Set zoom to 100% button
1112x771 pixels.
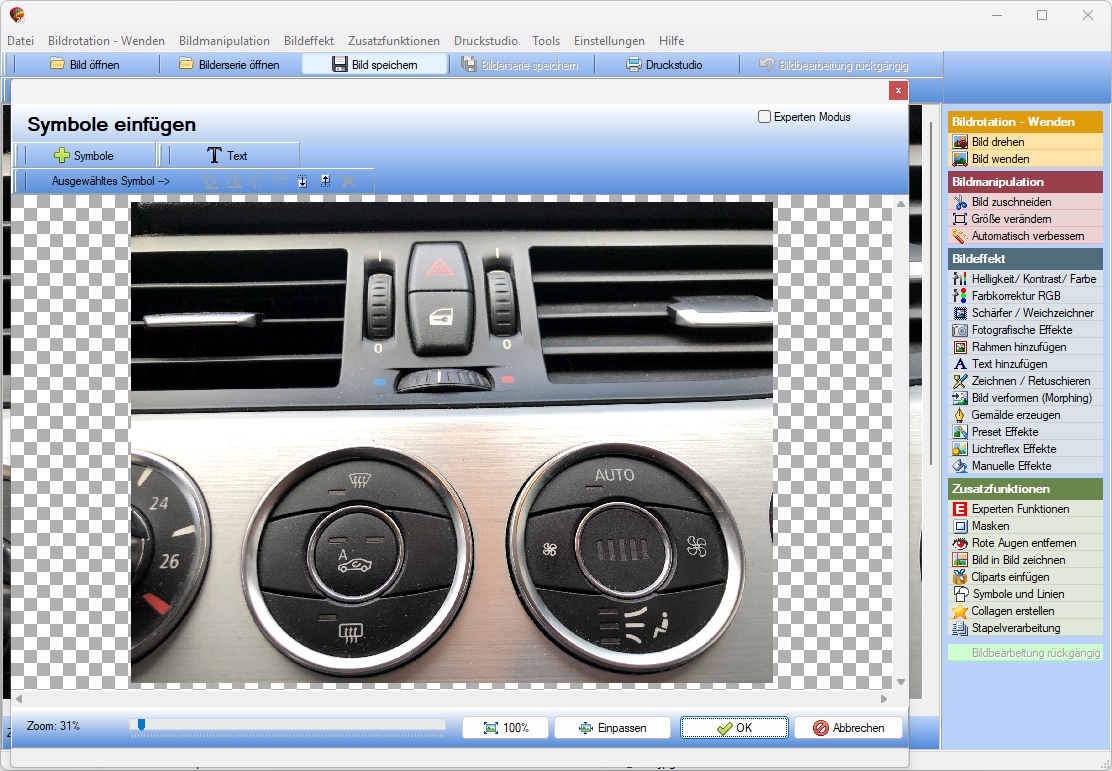click(x=506, y=728)
